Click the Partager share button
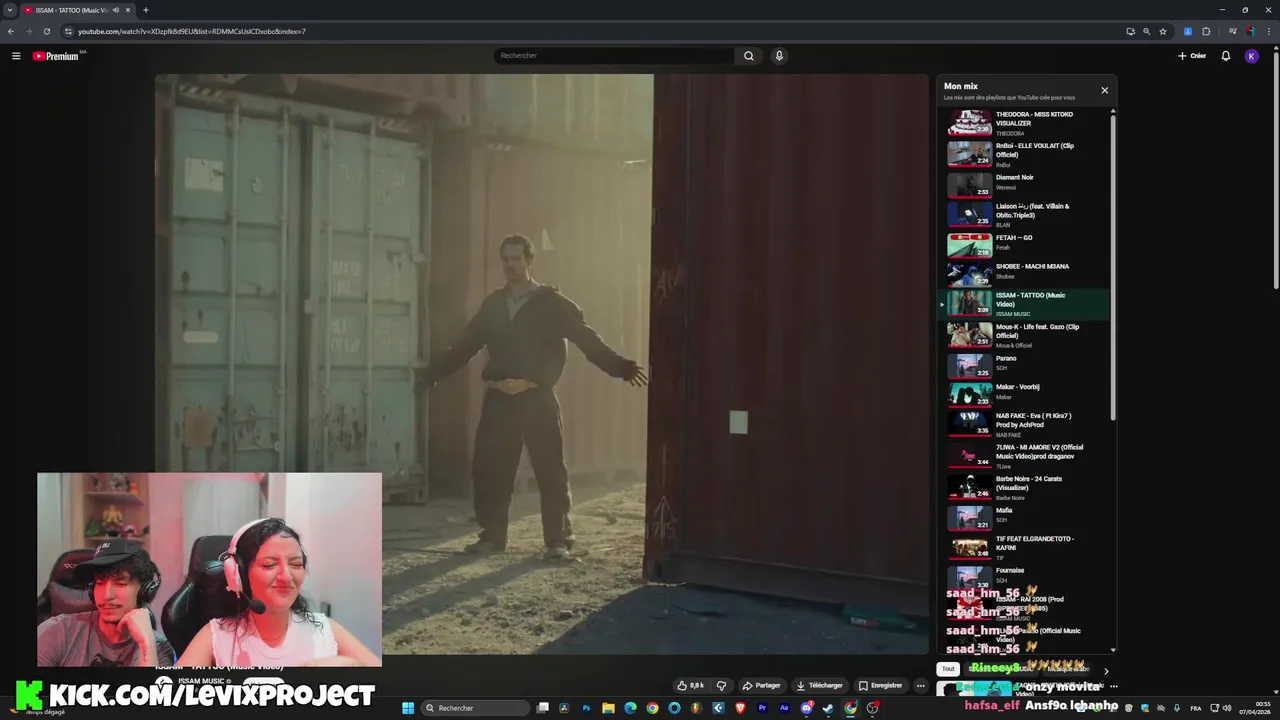Image resolution: width=1280 pixels, height=720 pixels. (x=761, y=686)
